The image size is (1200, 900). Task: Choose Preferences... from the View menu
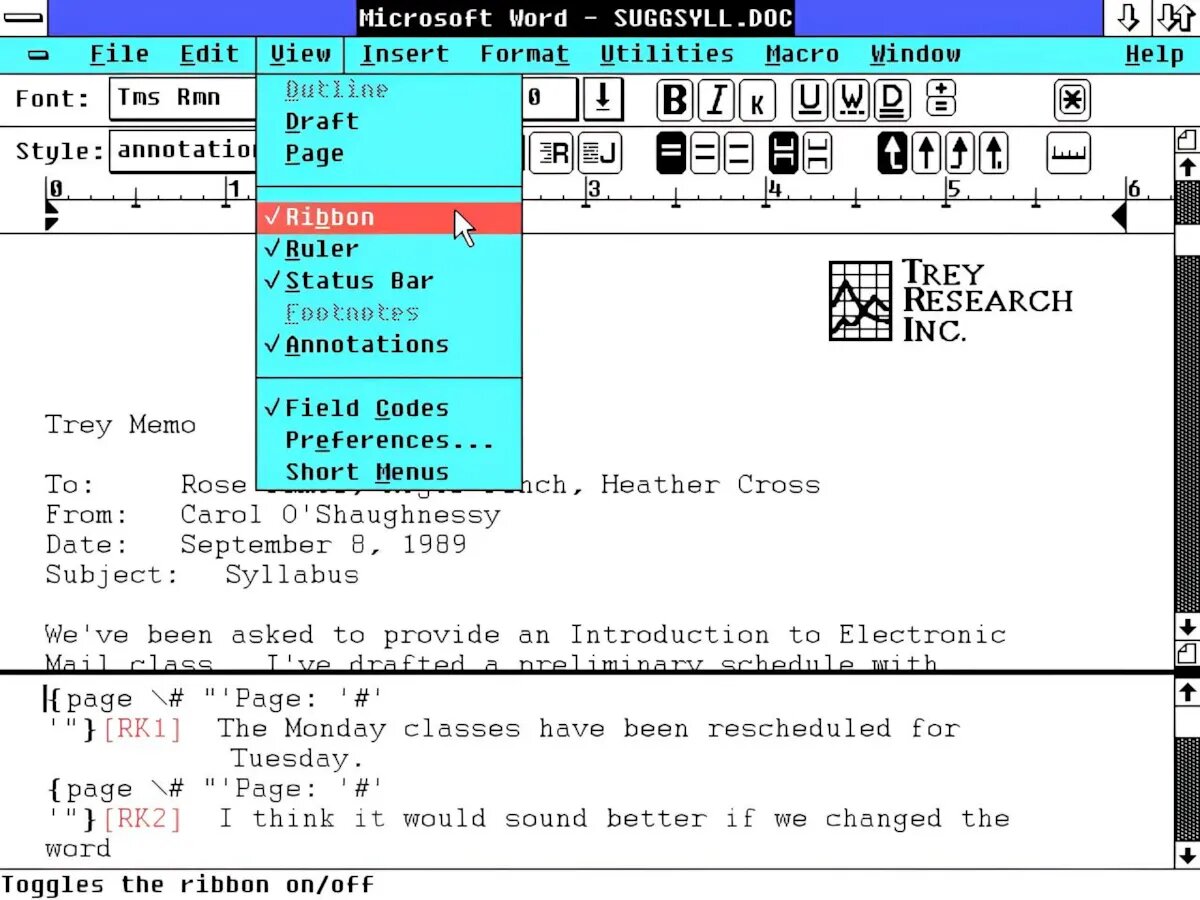tap(389, 440)
